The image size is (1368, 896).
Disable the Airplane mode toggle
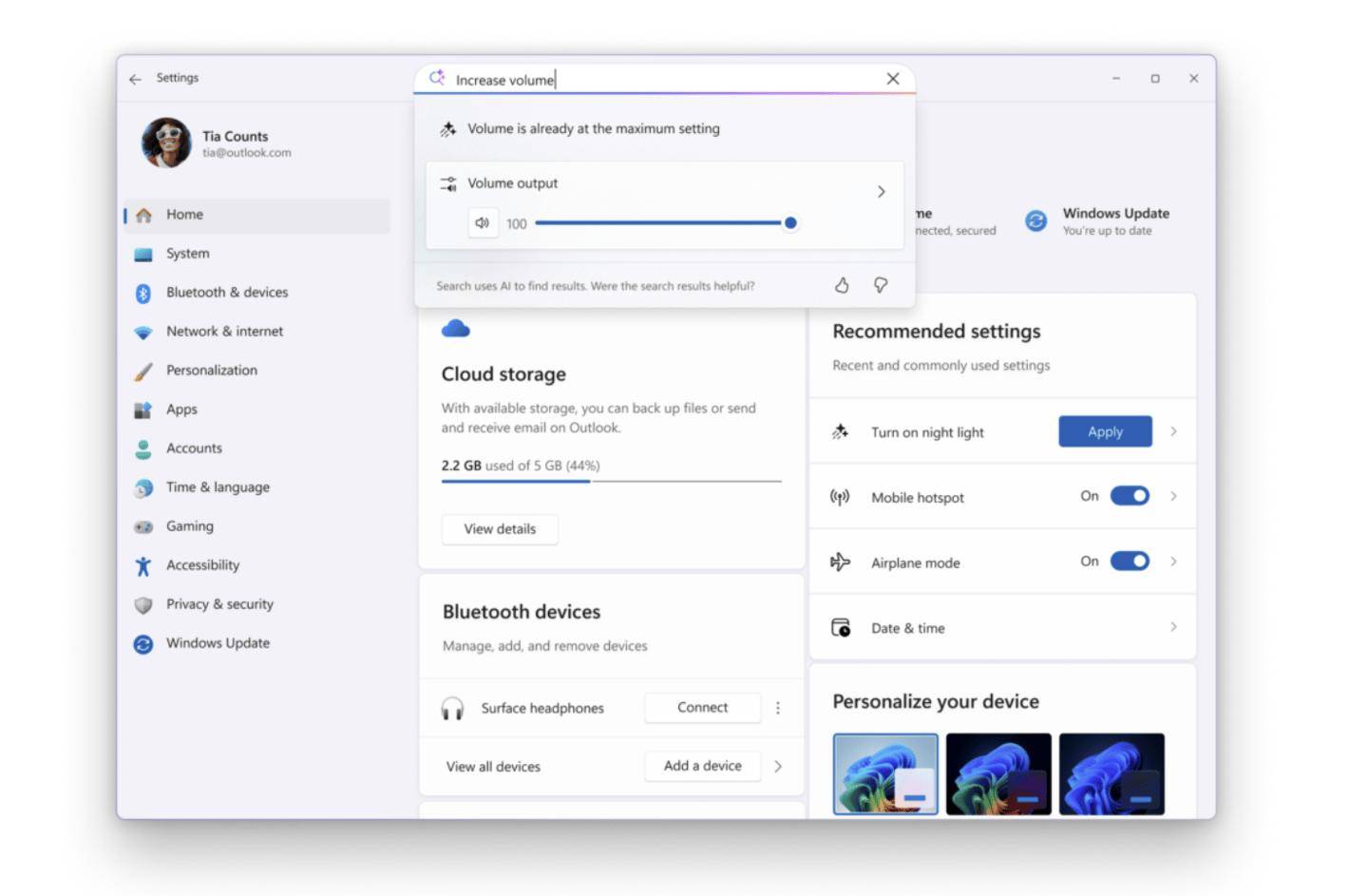1130,562
